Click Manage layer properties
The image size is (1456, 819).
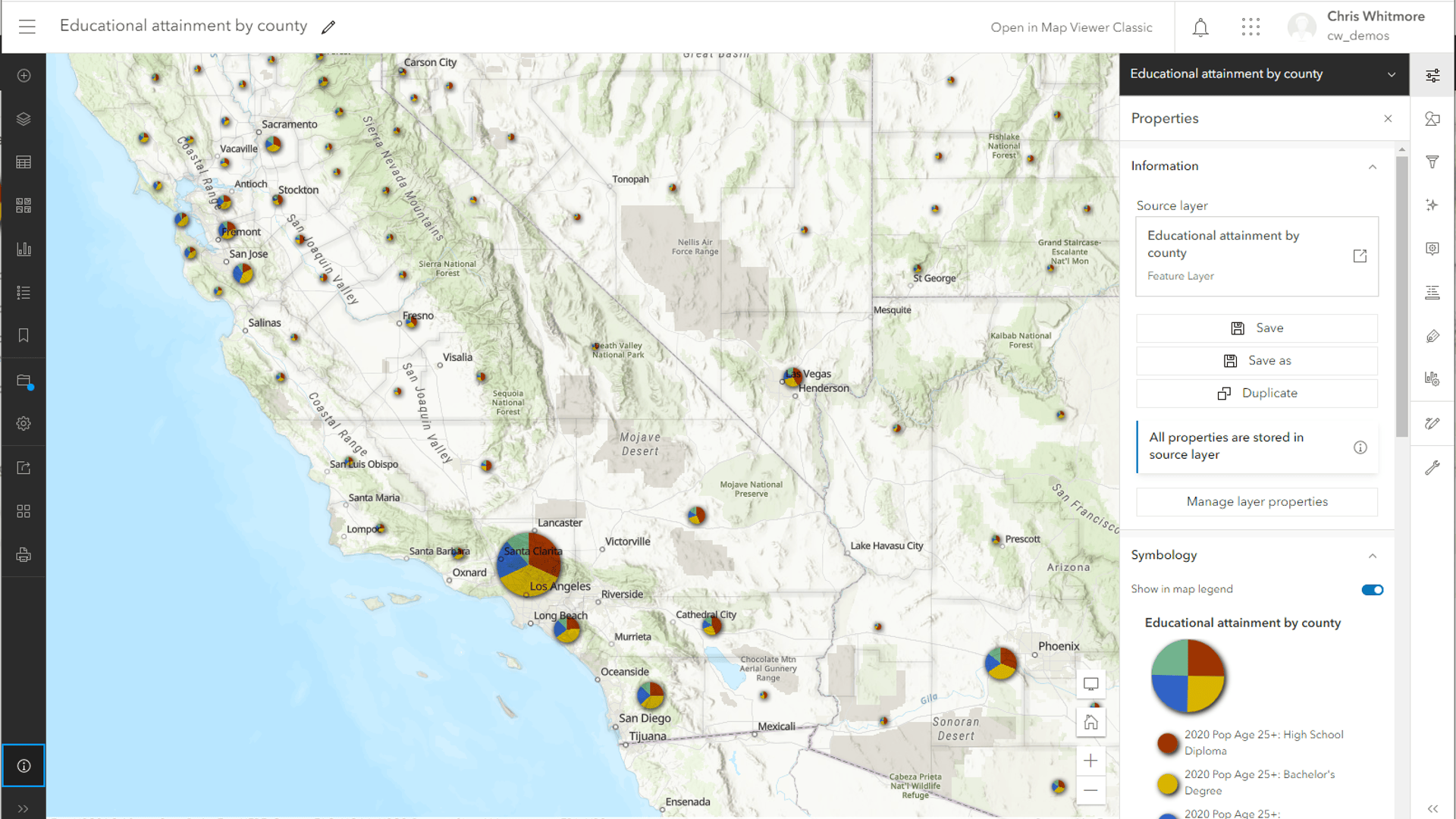pos(1257,501)
